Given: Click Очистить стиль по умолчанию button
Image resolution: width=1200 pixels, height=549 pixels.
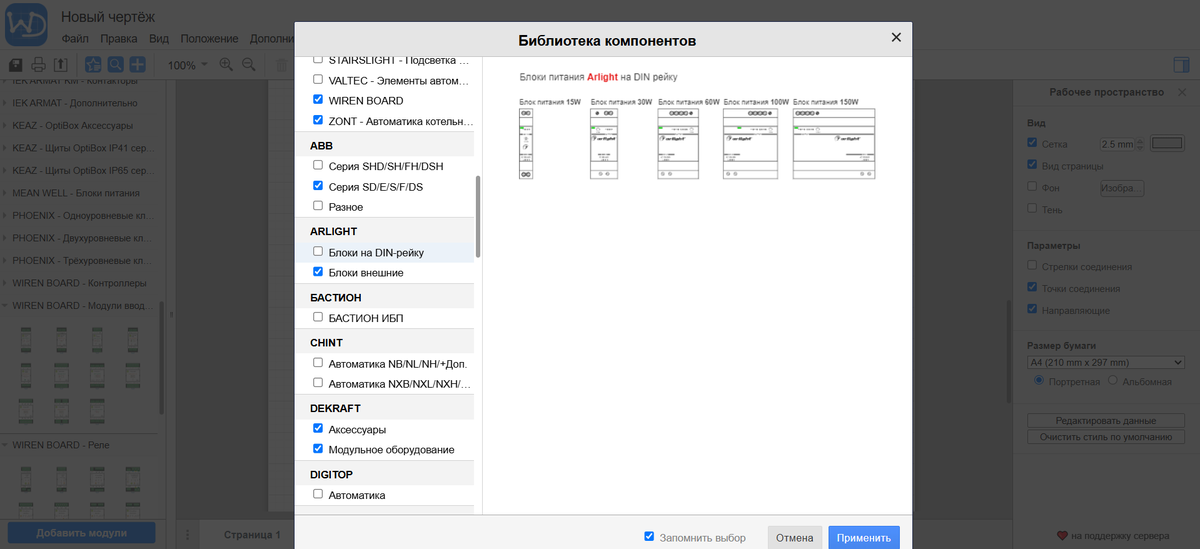Looking at the screenshot, I should (x=1106, y=437).
